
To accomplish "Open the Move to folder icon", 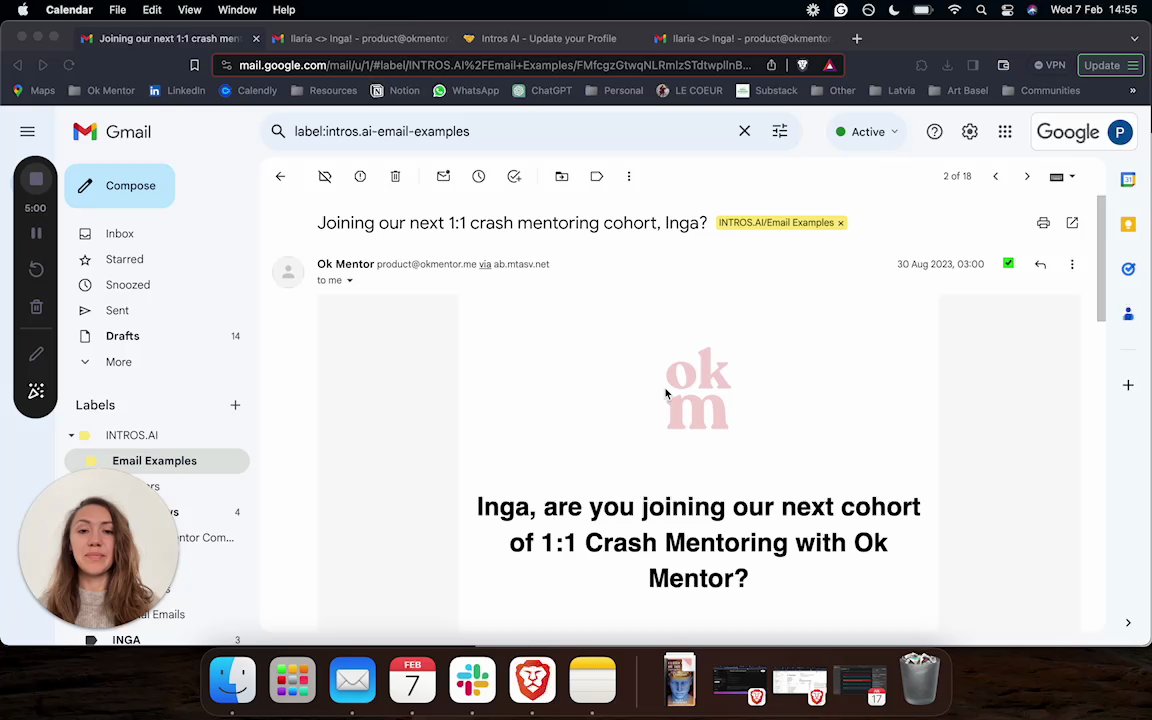I will (x=561, y=176).
